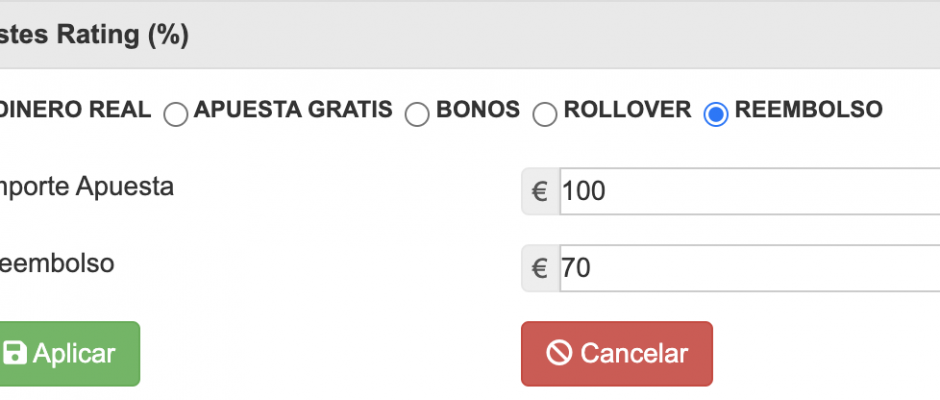This screenshot has width=940, height=400.
Task: Click the REEMBOLSO label text
Action: tap(808, 110)
